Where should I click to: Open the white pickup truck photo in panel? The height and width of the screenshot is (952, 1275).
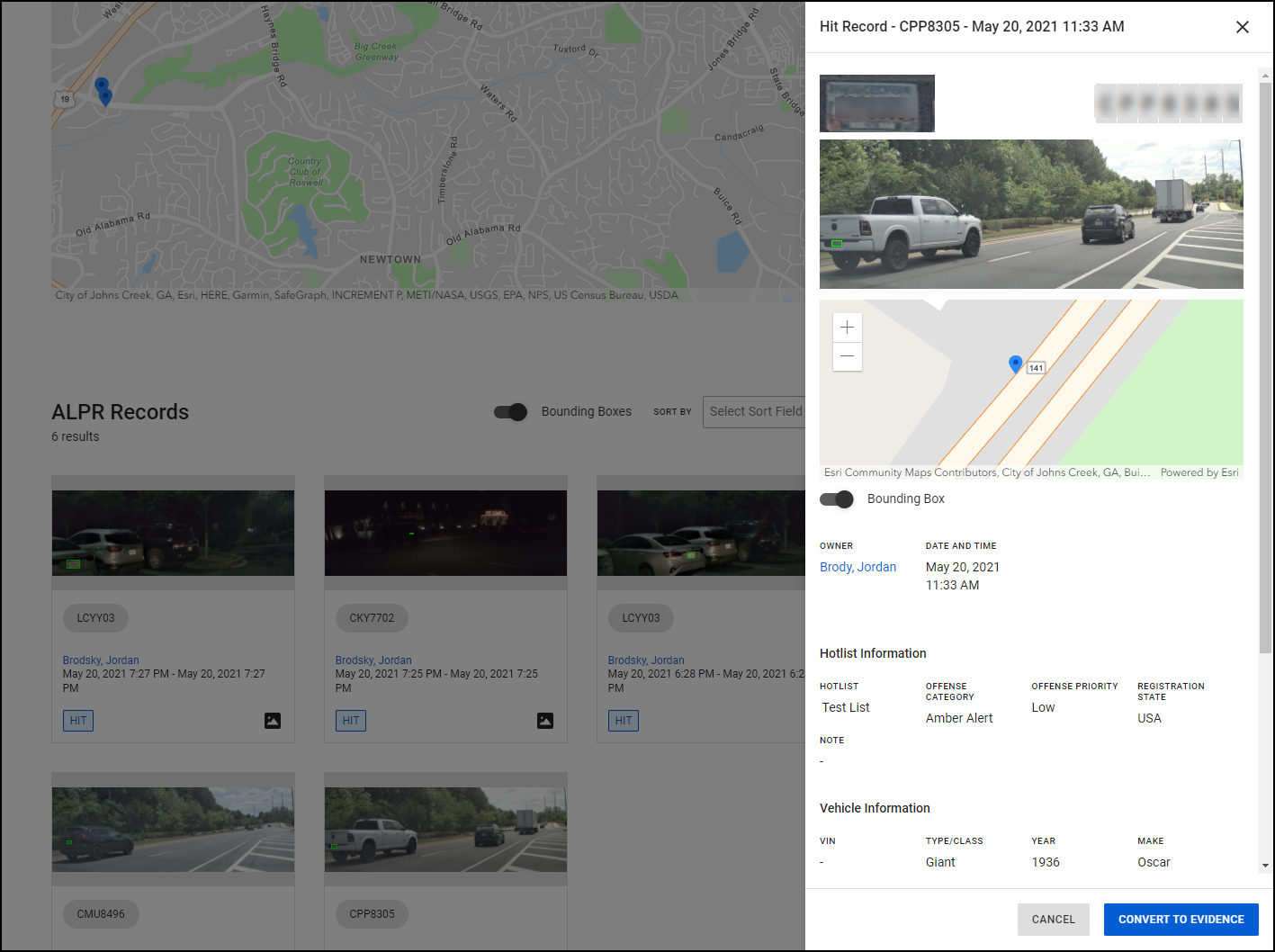(x=1031, y=214)
